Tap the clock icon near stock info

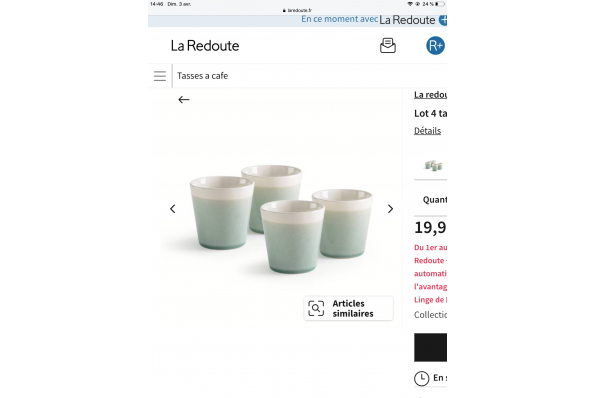point(421,379)
